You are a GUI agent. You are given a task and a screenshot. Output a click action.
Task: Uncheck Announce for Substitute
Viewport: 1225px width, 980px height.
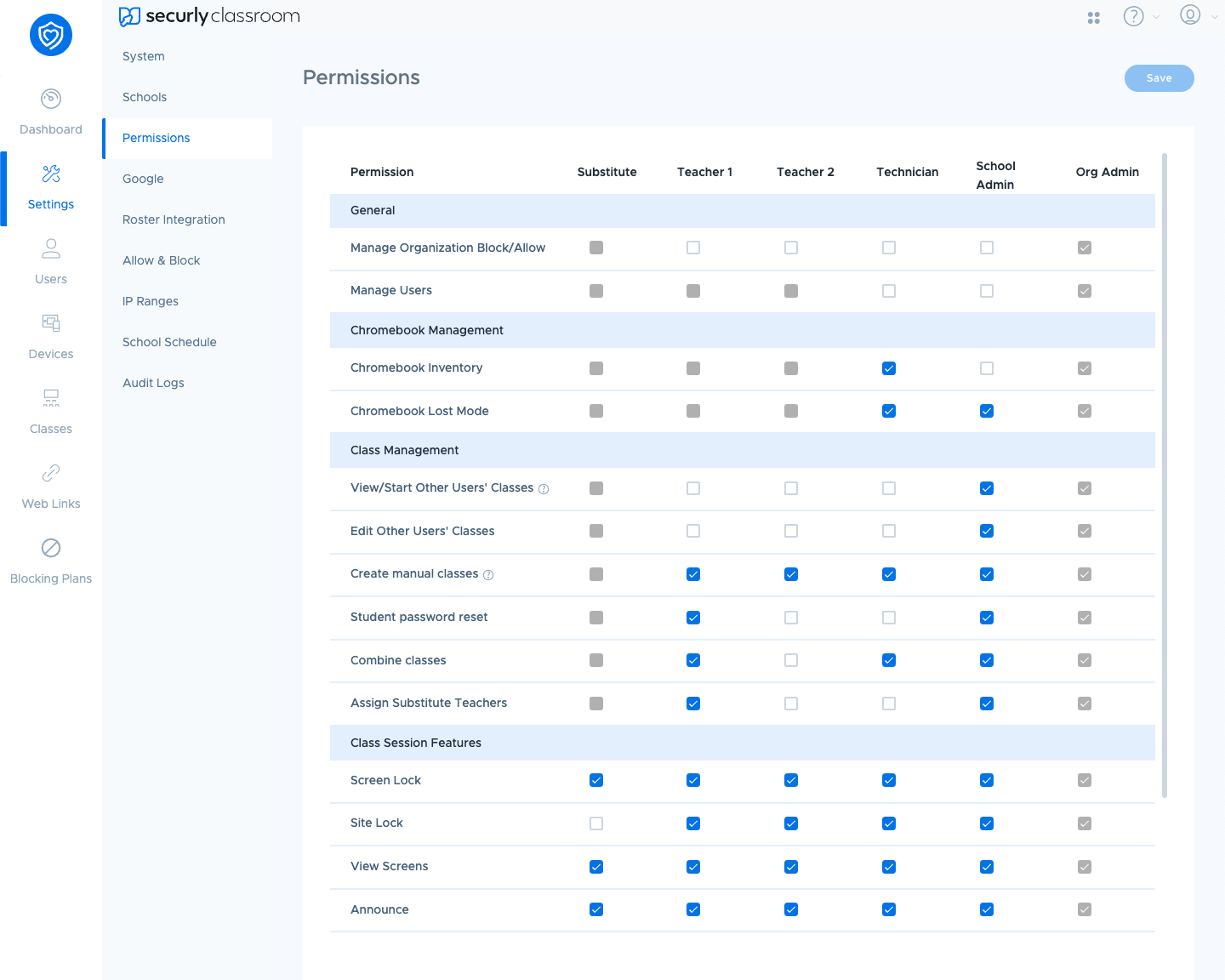(596, 909)
